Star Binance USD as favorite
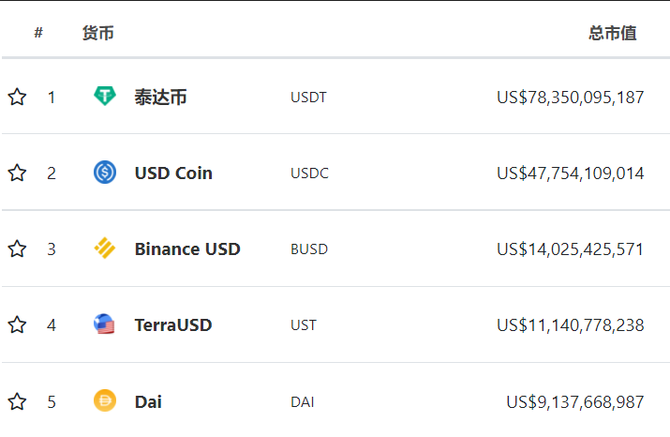 click(x=17, y=249)
